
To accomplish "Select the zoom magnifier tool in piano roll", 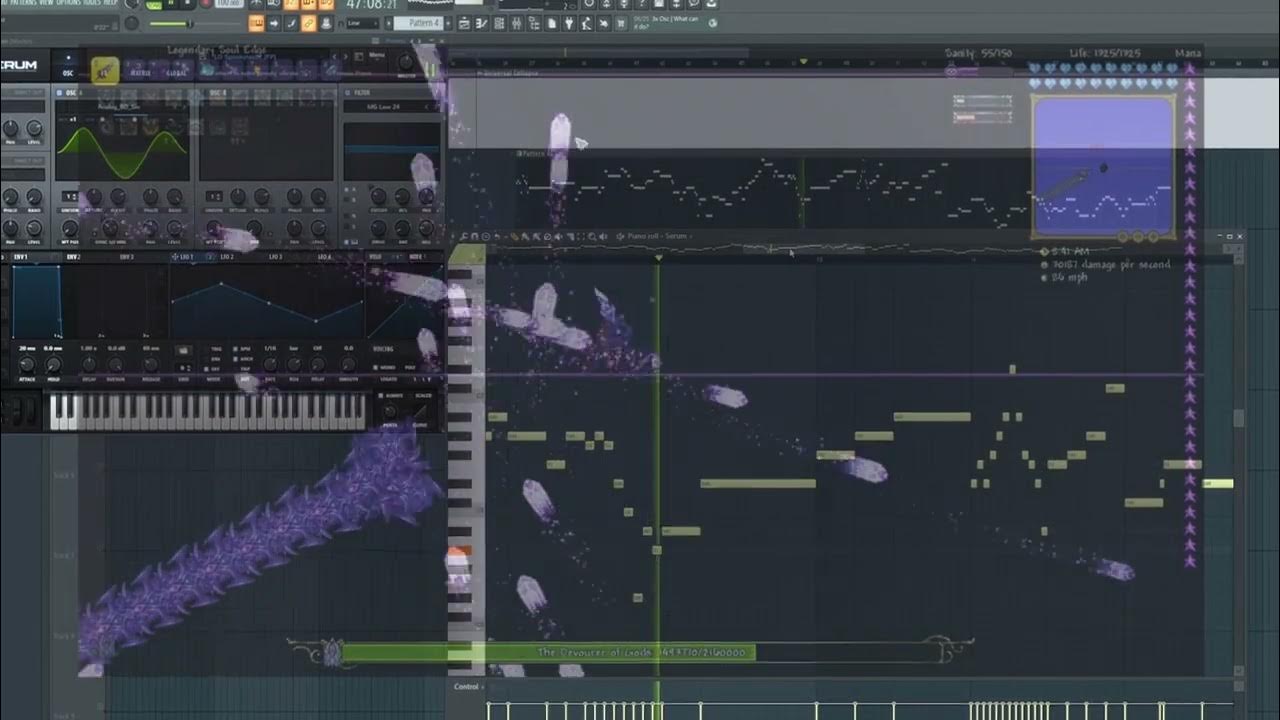I will [x=592, y=236].
